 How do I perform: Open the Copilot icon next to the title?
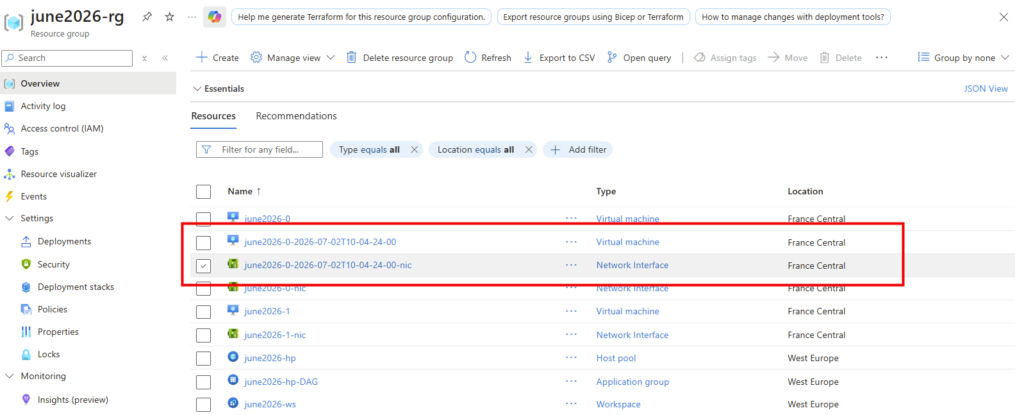click(x=214, y=17)
